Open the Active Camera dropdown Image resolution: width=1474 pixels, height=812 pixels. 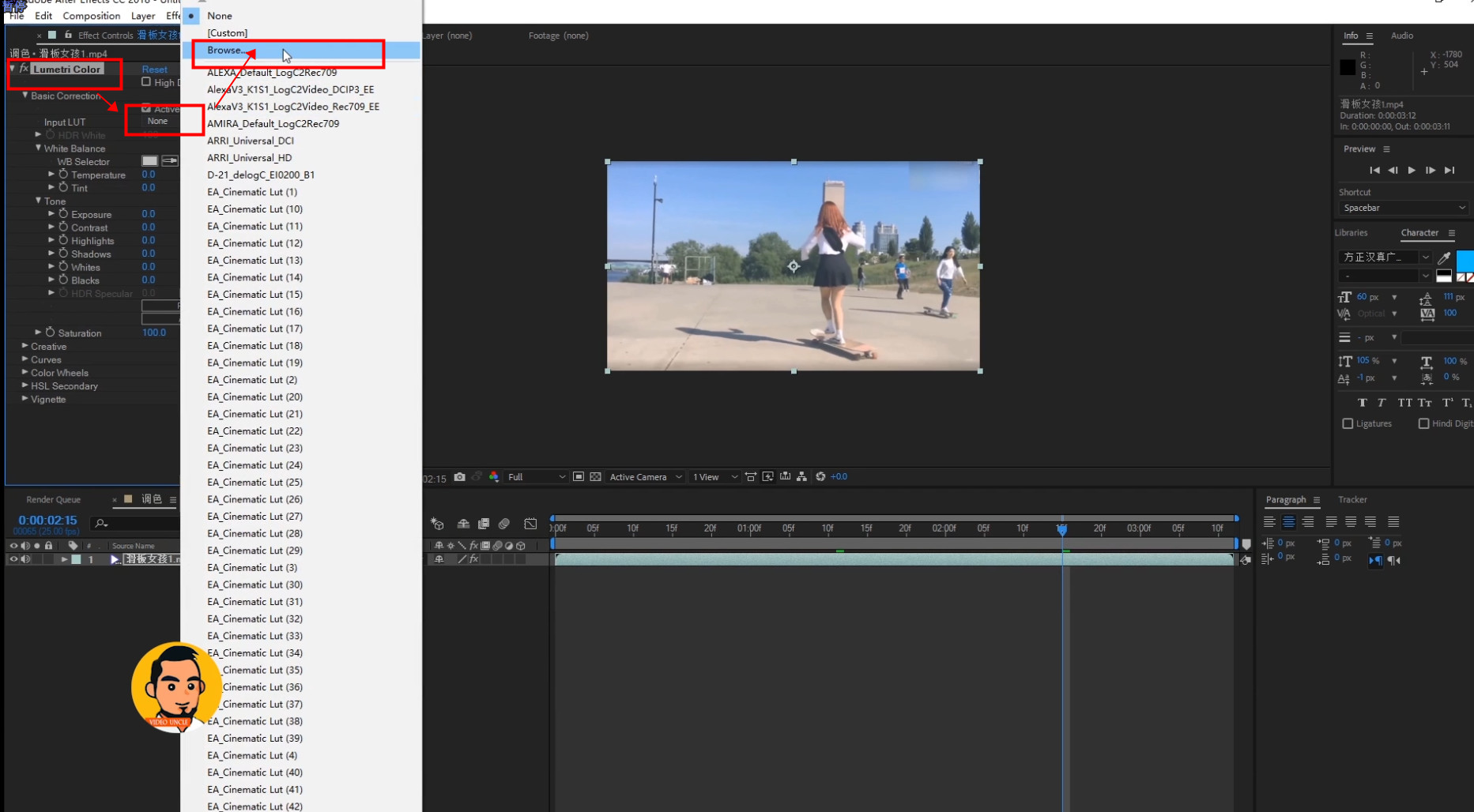point(646,476)
